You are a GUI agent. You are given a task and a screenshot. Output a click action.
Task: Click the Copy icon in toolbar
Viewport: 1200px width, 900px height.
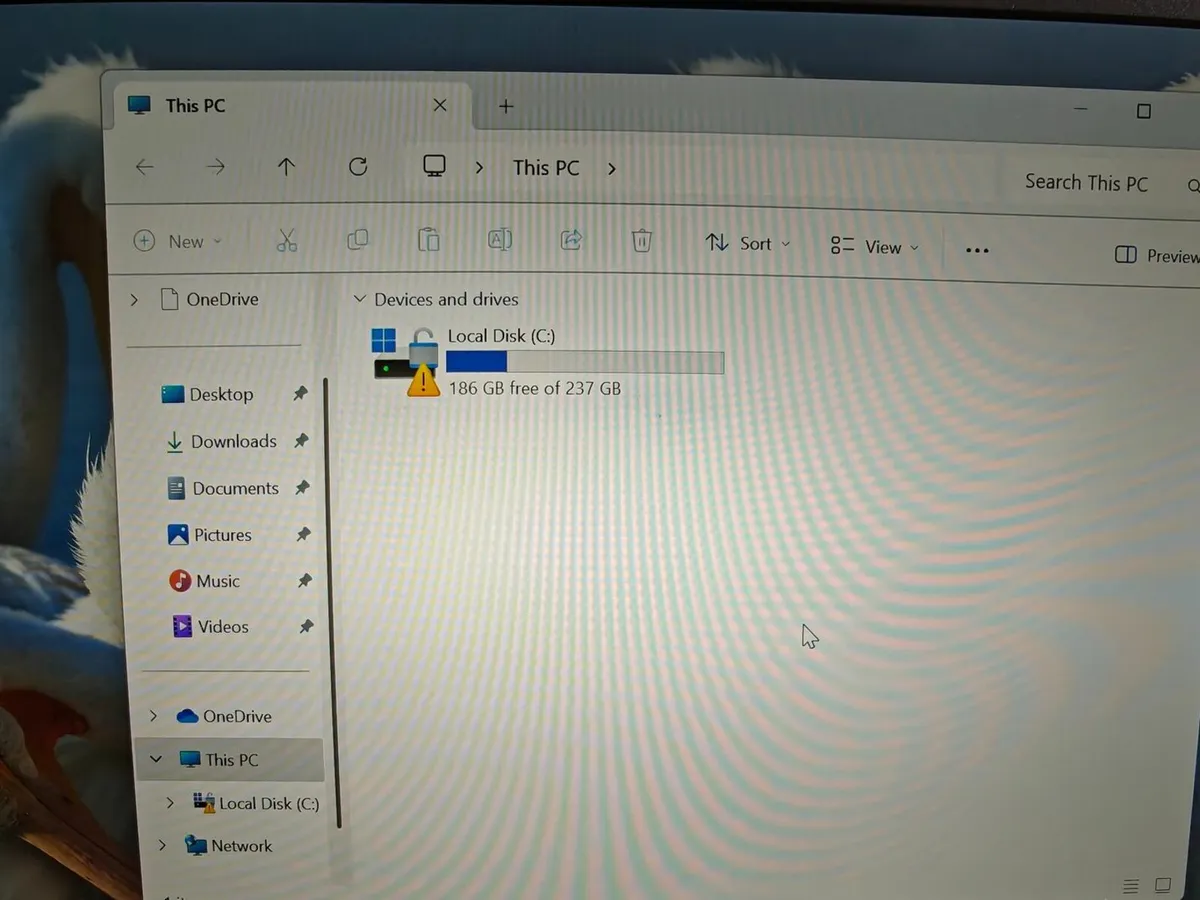coord(357,240)
